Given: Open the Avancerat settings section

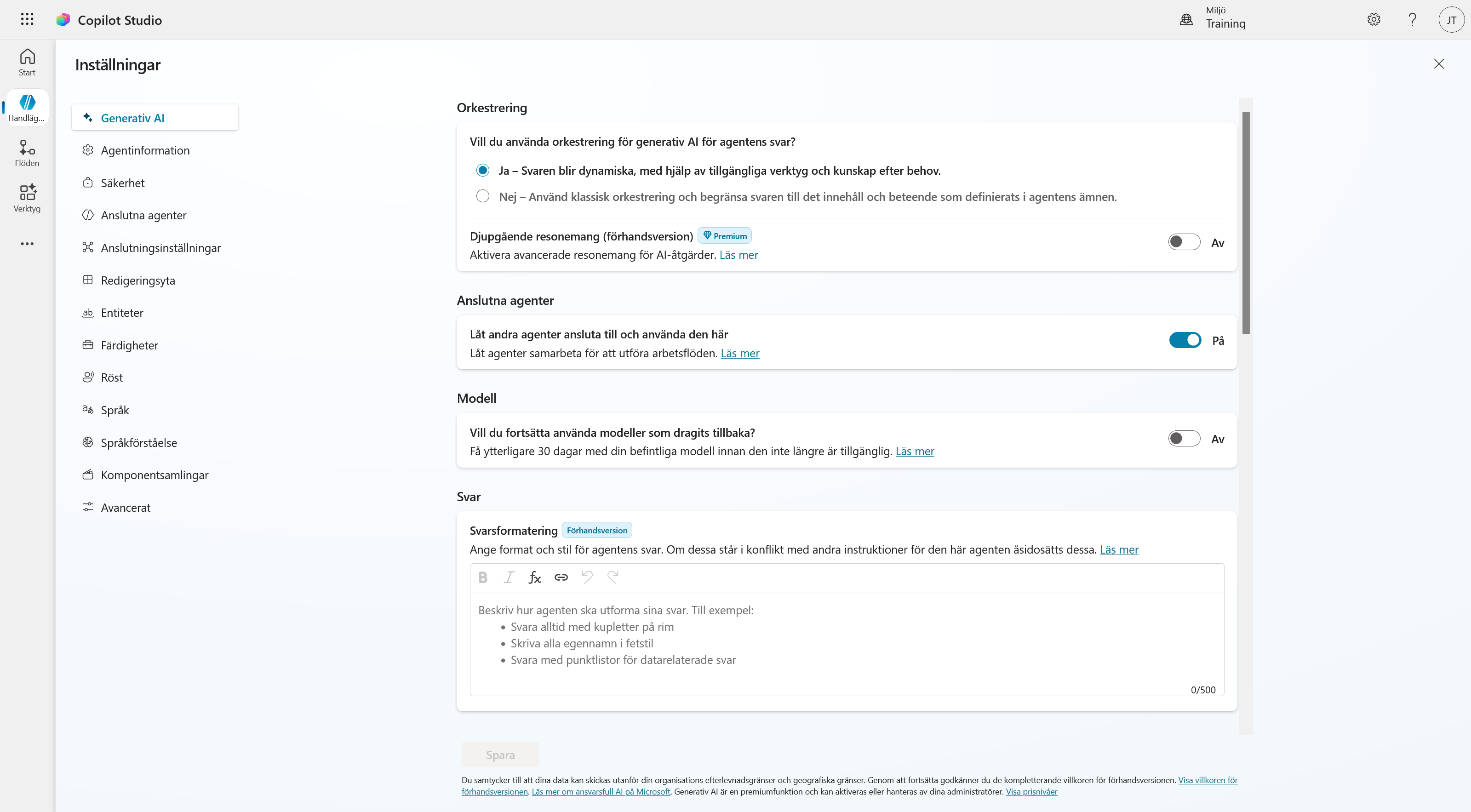Looking at the screenshot, I should [x=155, y=508].
